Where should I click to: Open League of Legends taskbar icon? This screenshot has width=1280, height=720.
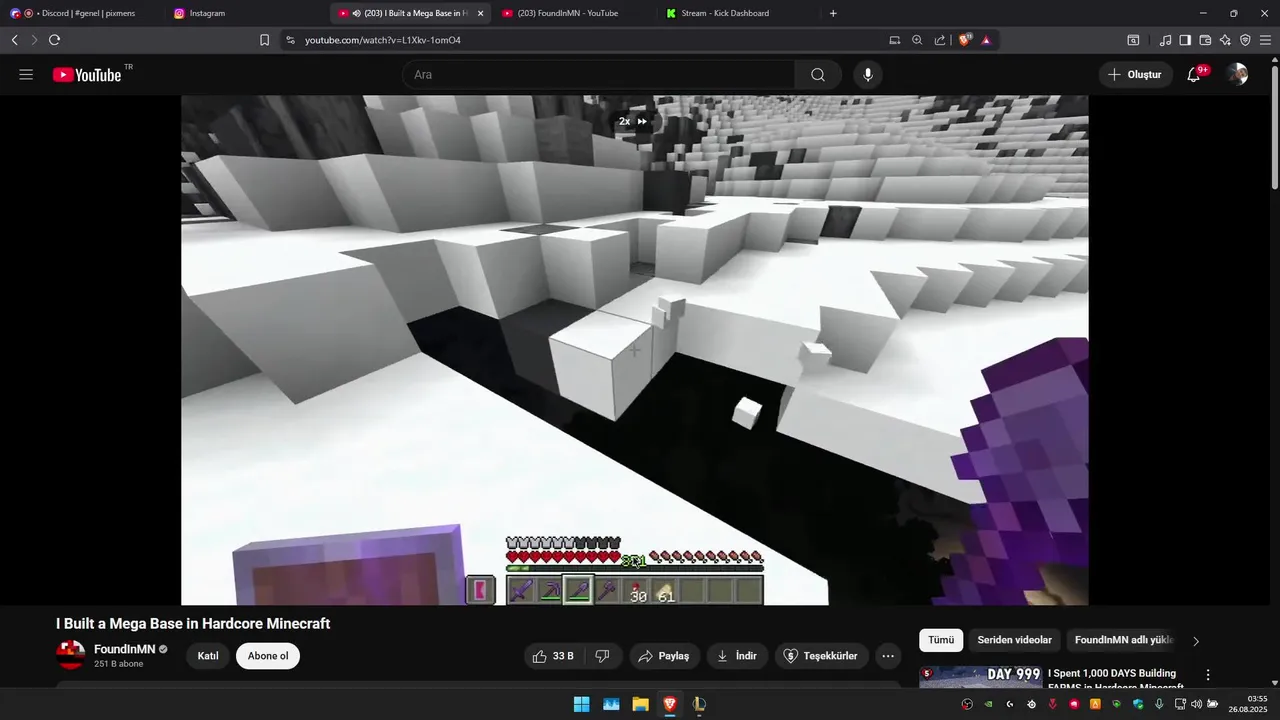pos(699,704)
